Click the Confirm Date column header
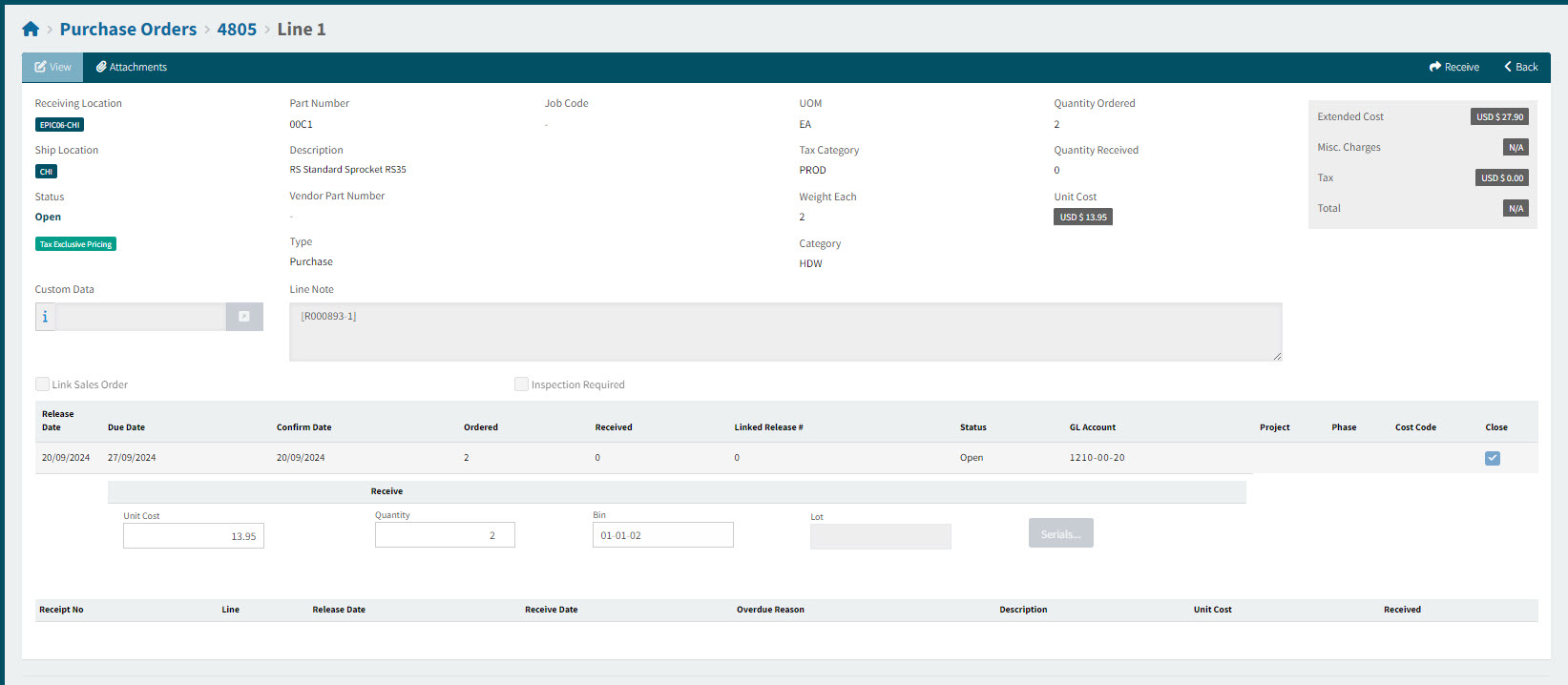The height and width of the screenshot is (685, 1568). [x=304, y=427]
